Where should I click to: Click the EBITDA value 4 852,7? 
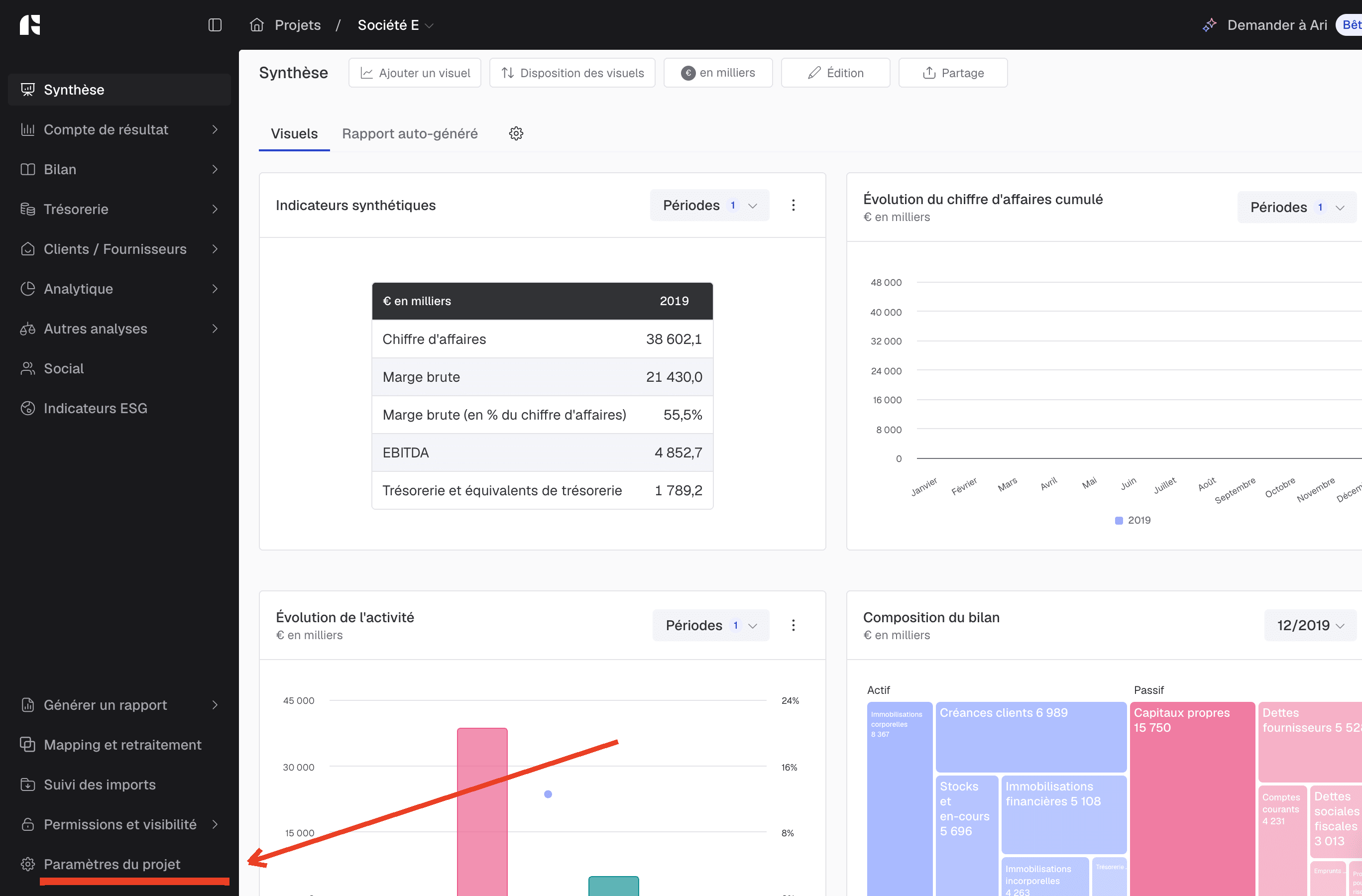tap(678, 452)
